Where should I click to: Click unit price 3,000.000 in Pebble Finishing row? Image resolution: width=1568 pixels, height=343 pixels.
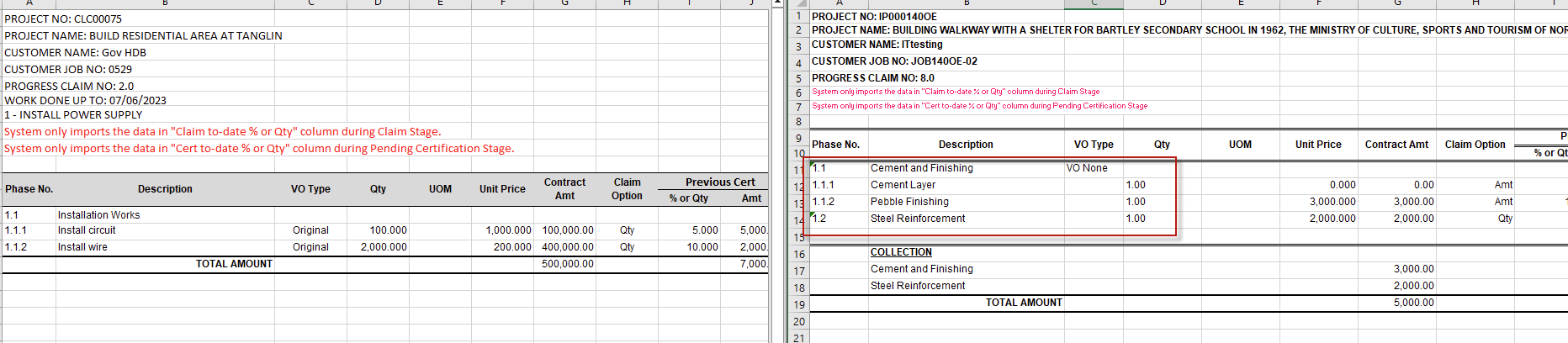1332,202
